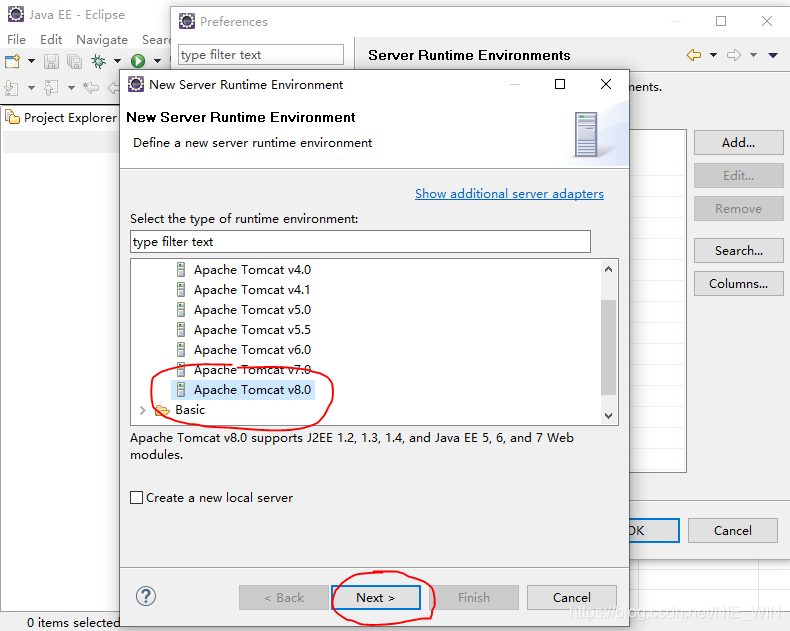790x631 pixels.
Task: Click Cancel in New Server Runtime dialog
Action: (572, 598)
